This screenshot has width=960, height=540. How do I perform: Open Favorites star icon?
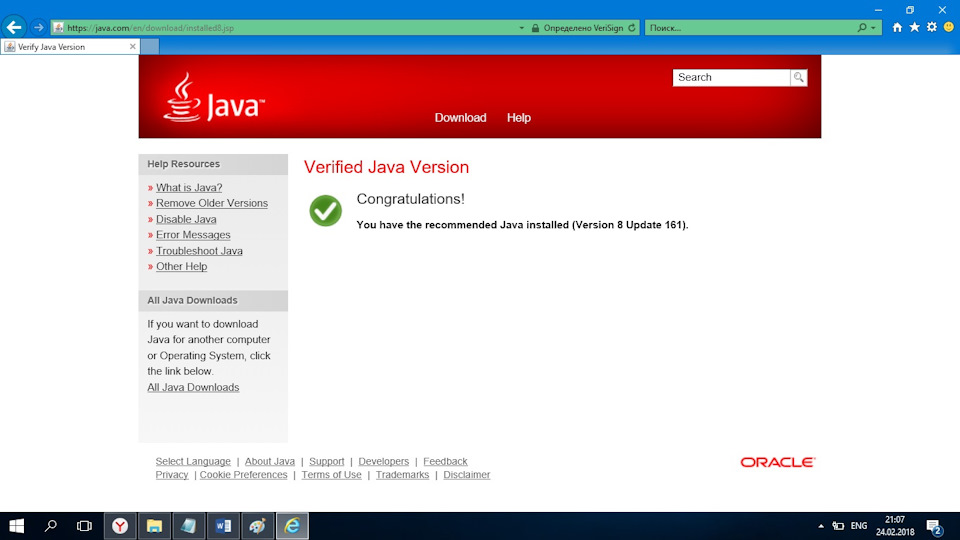coord(914,28)
